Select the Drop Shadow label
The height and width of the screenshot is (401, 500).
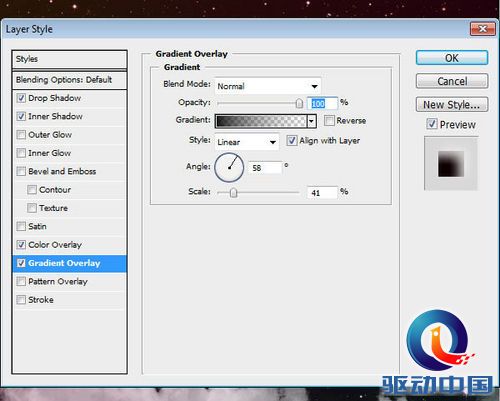[x=55, y=98]
